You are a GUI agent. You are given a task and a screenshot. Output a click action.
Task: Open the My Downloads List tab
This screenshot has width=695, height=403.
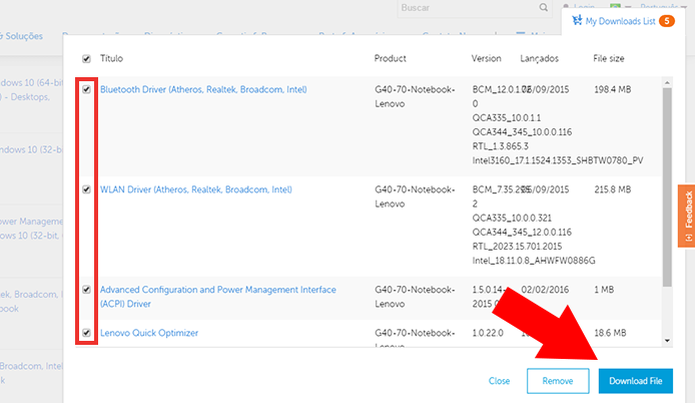pyautogui.click(x=623, y=21)
